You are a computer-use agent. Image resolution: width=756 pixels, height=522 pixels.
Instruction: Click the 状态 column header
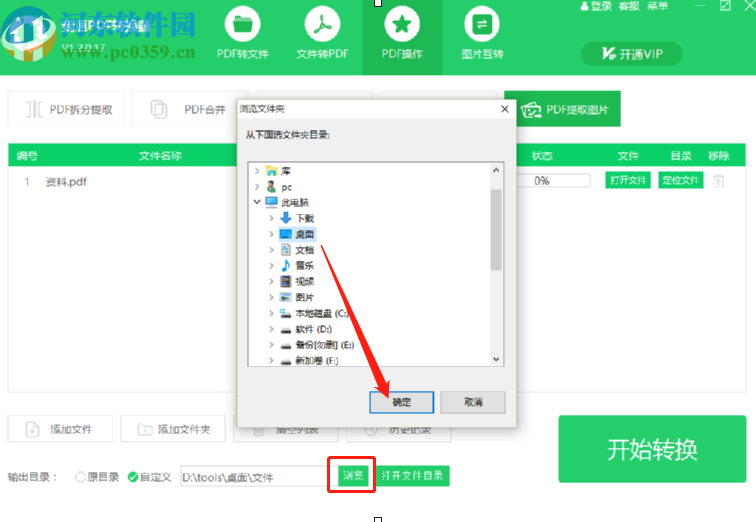point(542,156)
